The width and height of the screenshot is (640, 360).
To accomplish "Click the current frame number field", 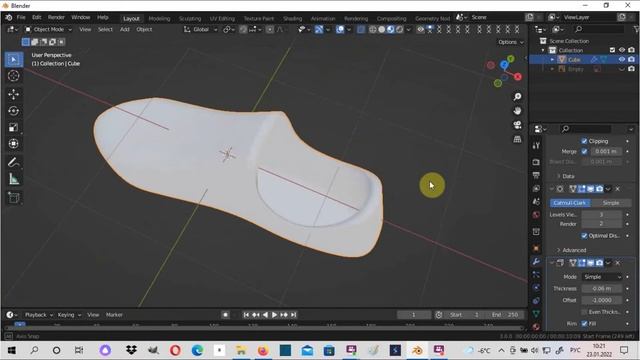I will pos(413,315).
